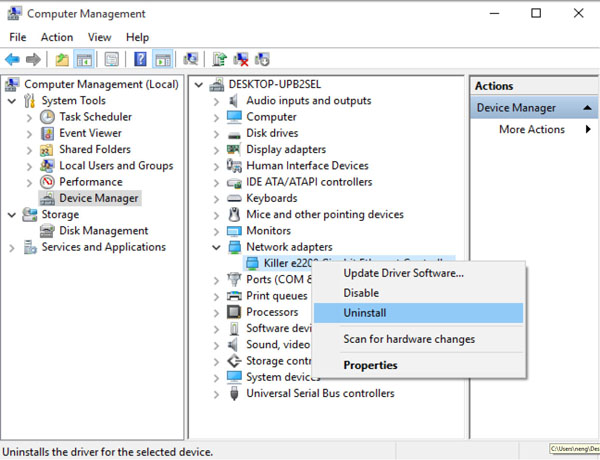Open the Action menu
This screenshot has height=460, width=600.
pos(57,37)
